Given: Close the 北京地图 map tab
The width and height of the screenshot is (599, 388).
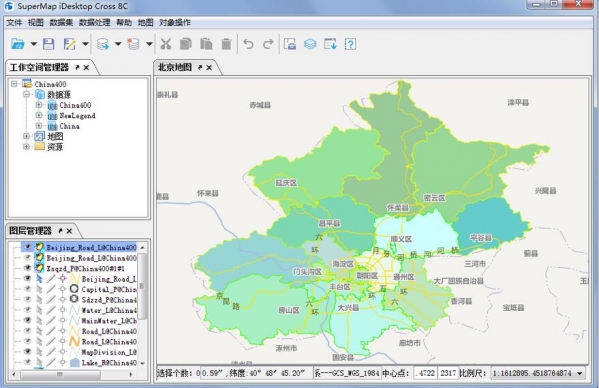Looking at the screenshot, I should coord(209,68).
